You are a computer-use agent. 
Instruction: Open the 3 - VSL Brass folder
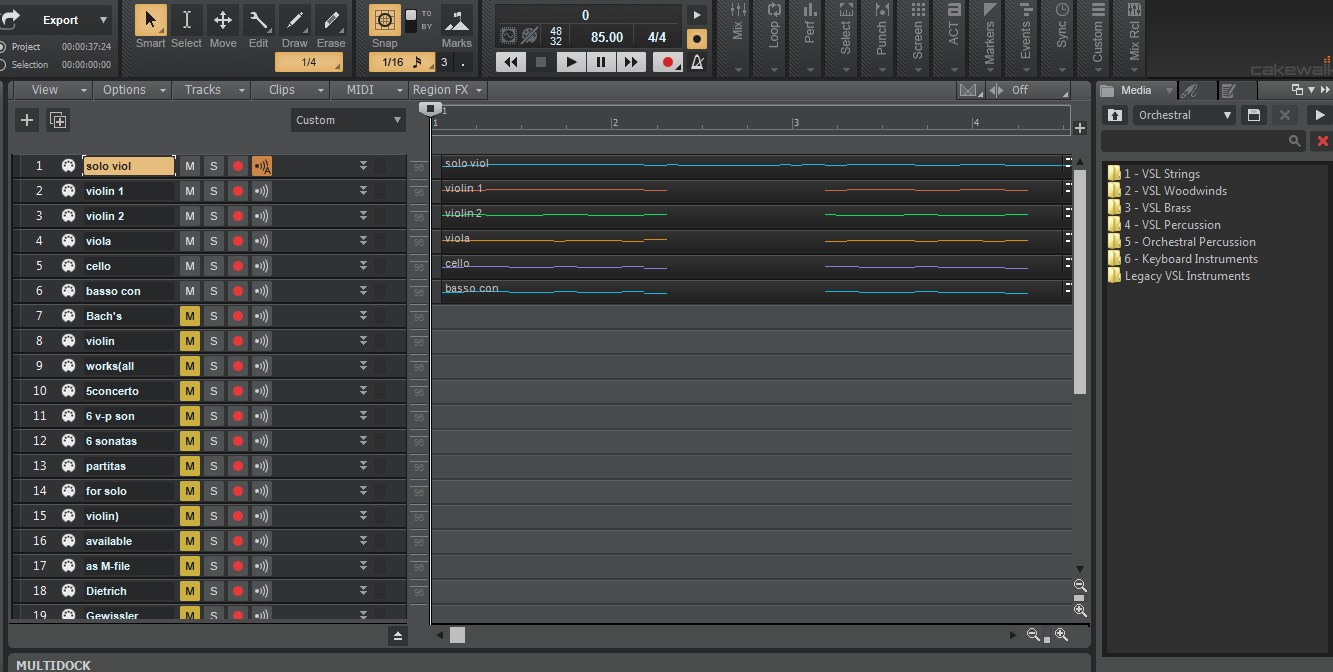click(x=1149, y=208)
